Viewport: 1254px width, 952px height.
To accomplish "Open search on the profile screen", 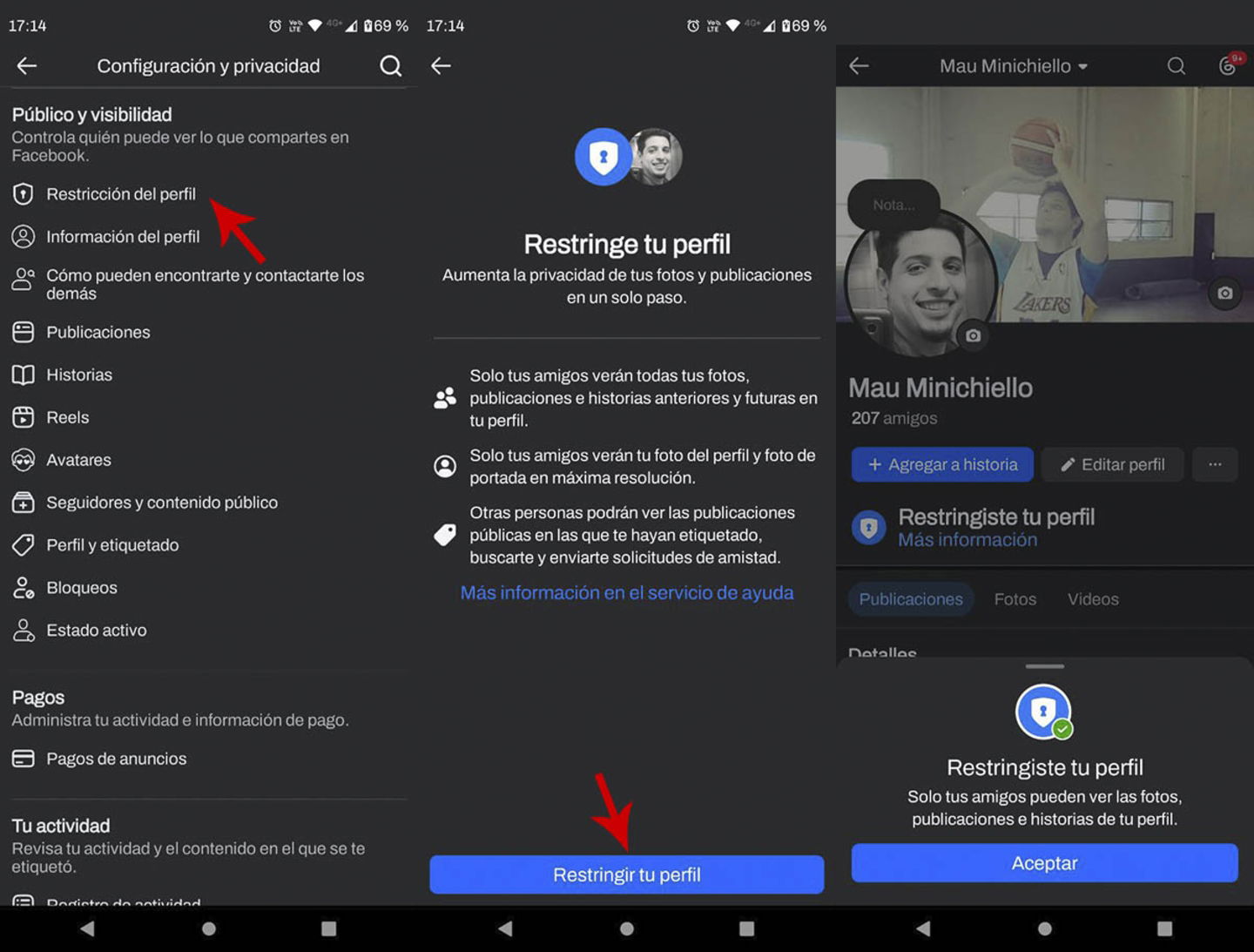I will pos(1176,65).
